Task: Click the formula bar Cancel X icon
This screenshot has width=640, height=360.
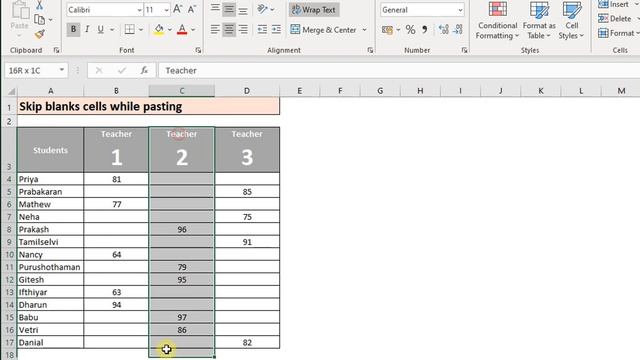Action: click(x=99, y=71)
